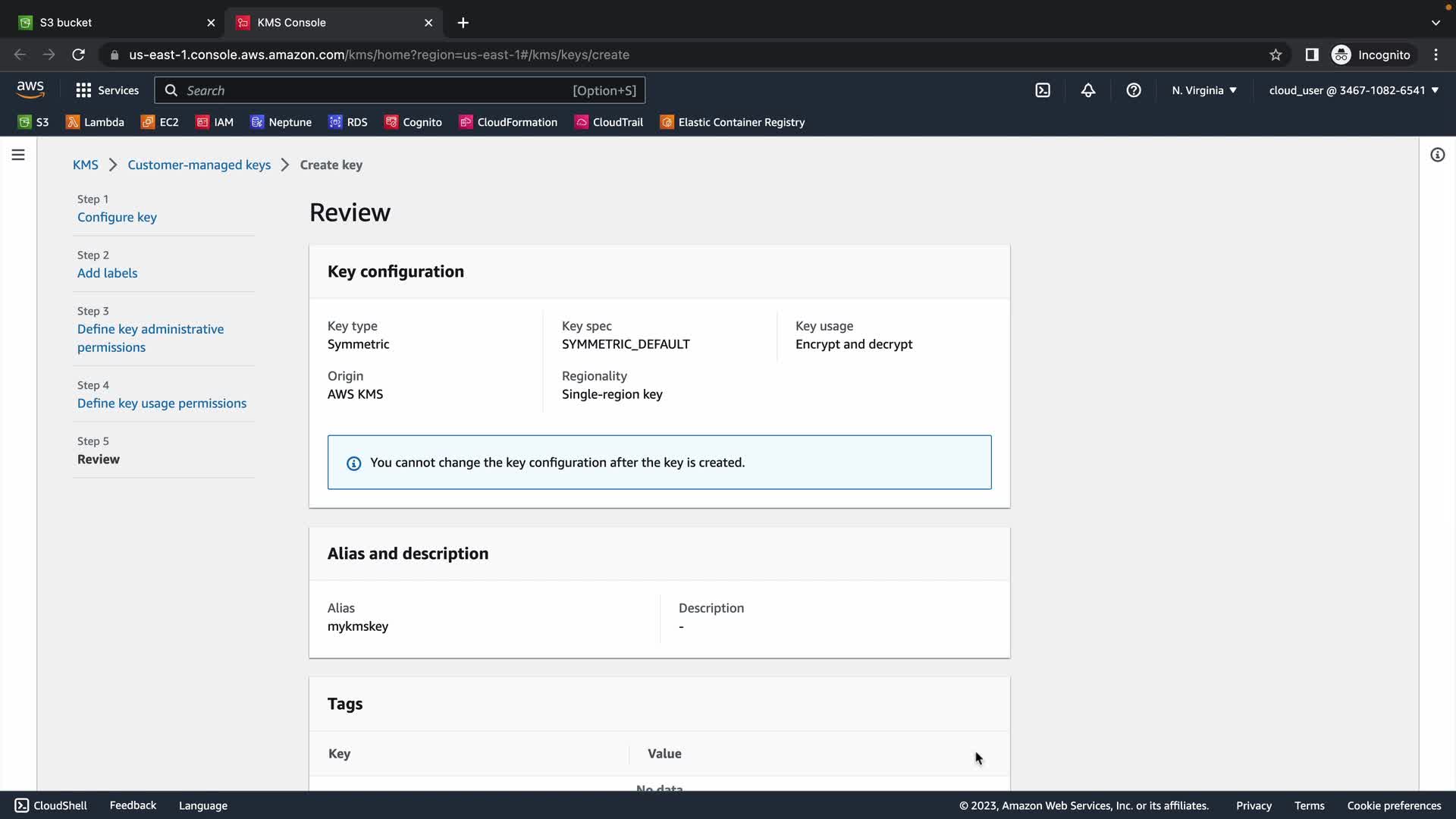The width and height of the screenshot is (1456, 819).
Task: Go to Step 1 Configure key
Action: pos(117,217)
